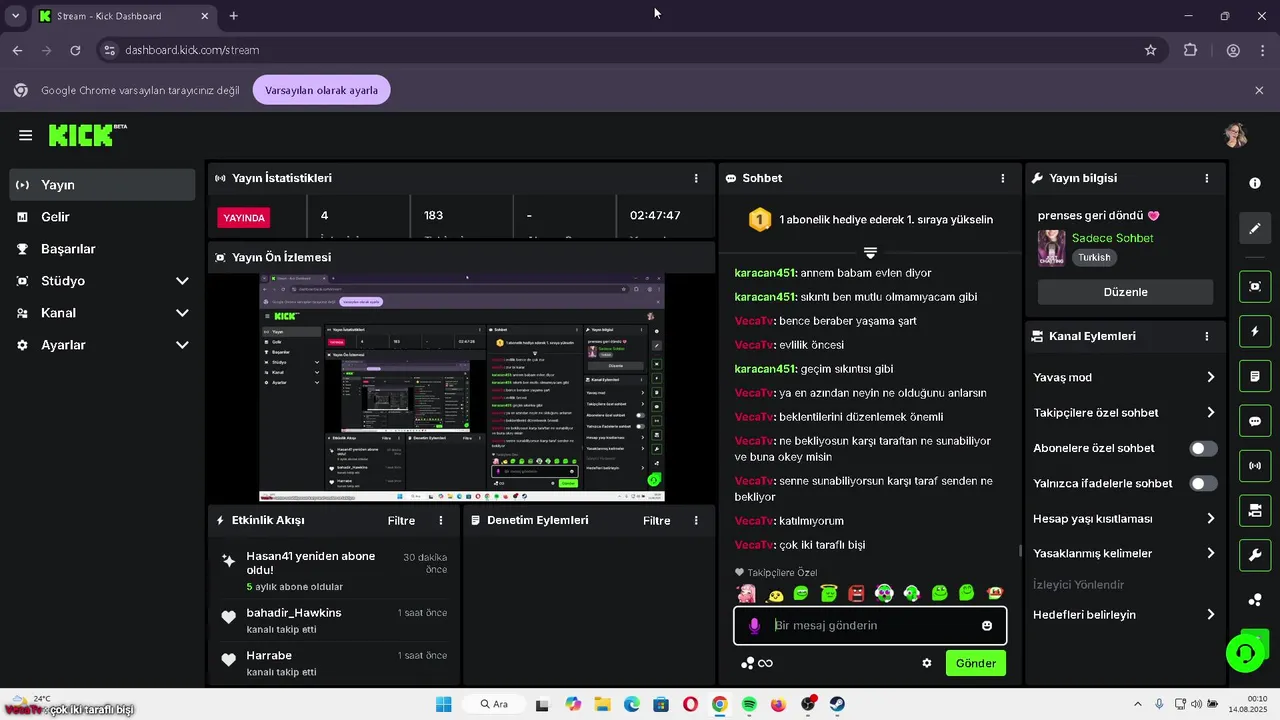Viewport: 1280px width, 720px height.
Task: Open Chrome extensions puzzle icon
Action: 1190,50
